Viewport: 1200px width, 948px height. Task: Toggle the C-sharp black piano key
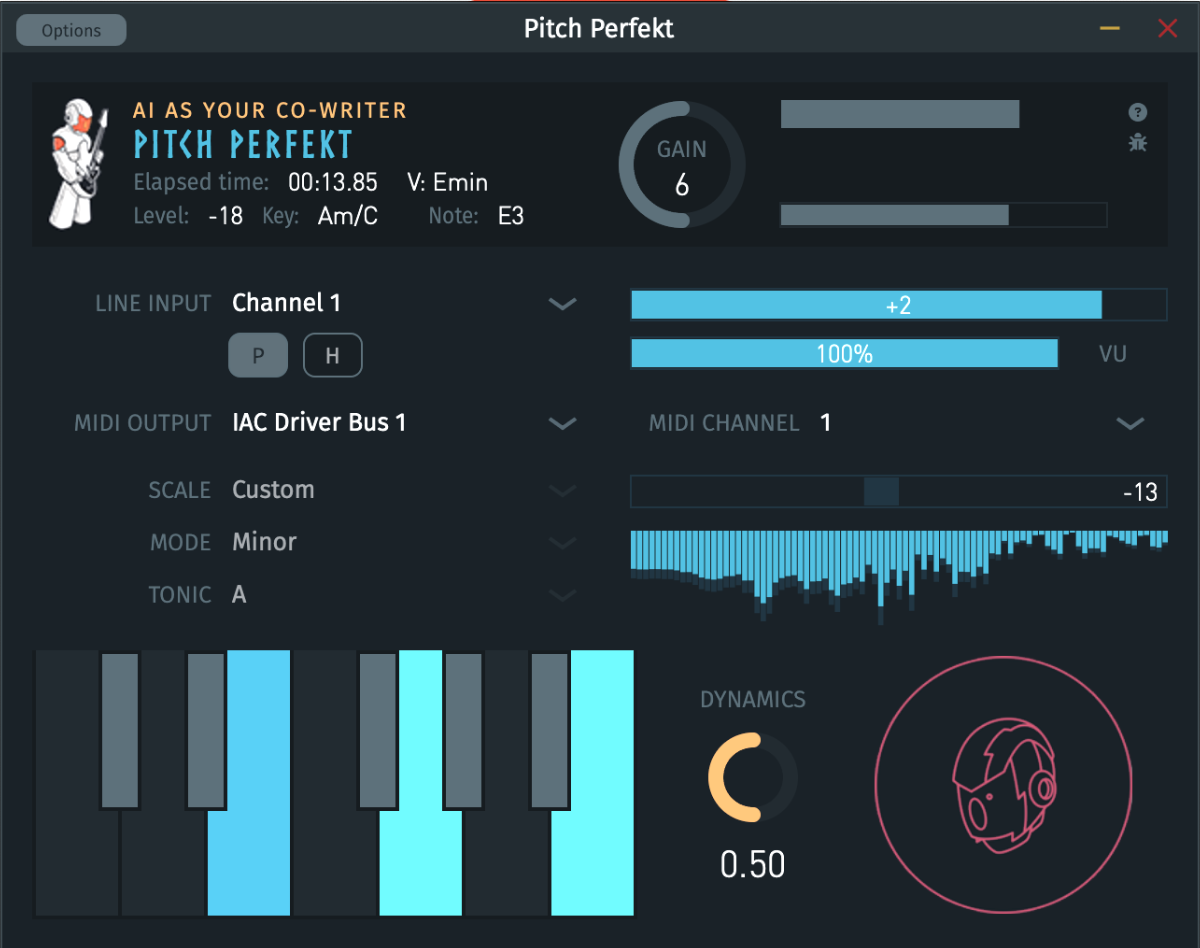click(120, 730)
